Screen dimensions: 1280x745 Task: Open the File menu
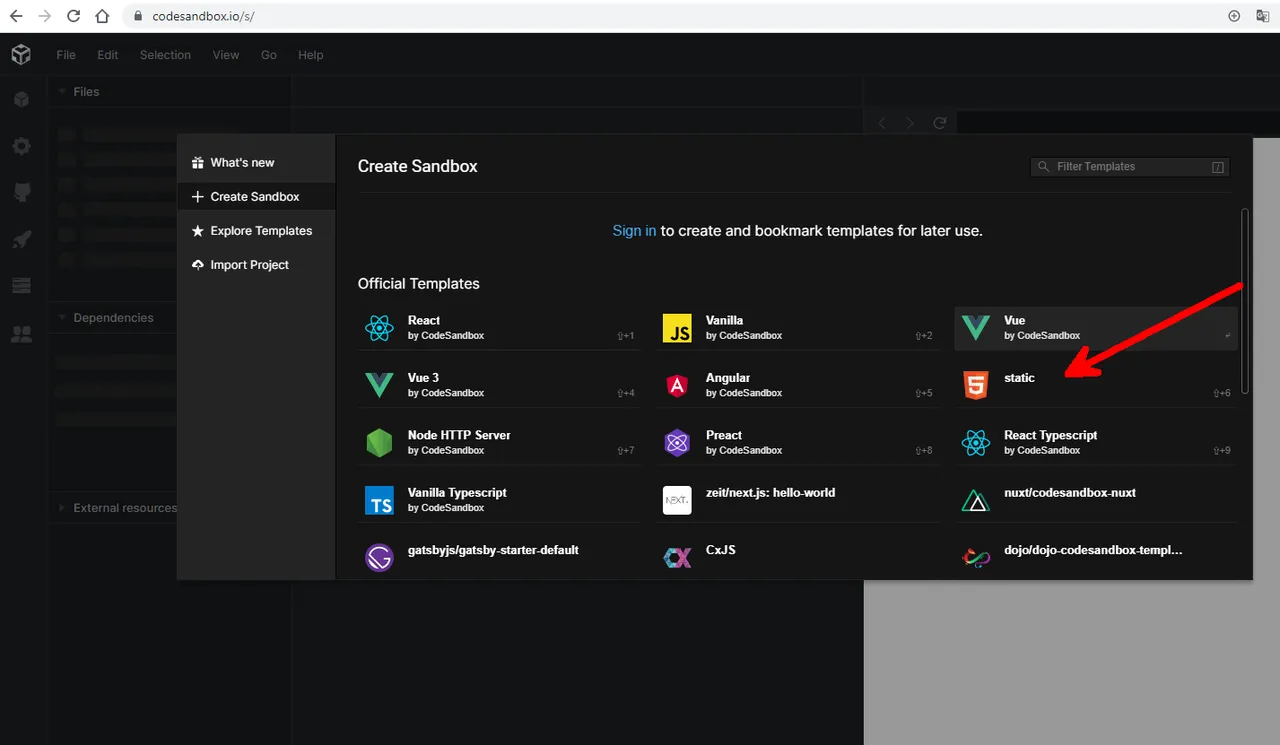[x=66, y=55]
